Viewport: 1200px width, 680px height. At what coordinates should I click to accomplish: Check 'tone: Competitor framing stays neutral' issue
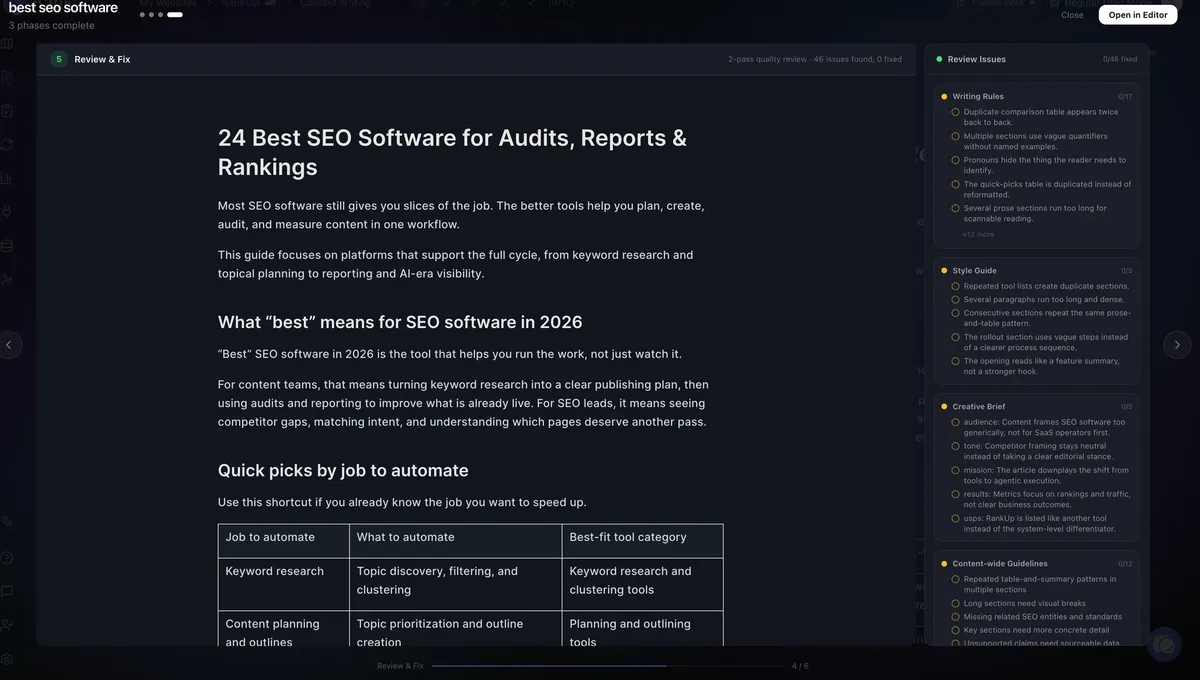point(955,446)
